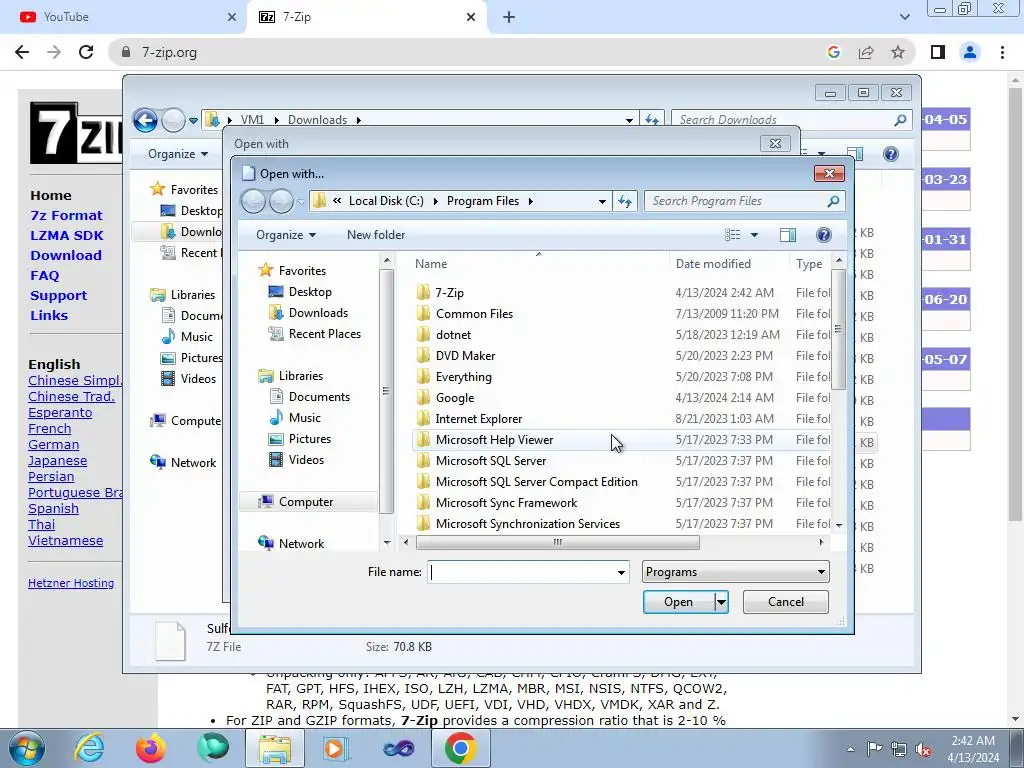
Task: Sort by the Date modified column header
Action: point(713,264)
